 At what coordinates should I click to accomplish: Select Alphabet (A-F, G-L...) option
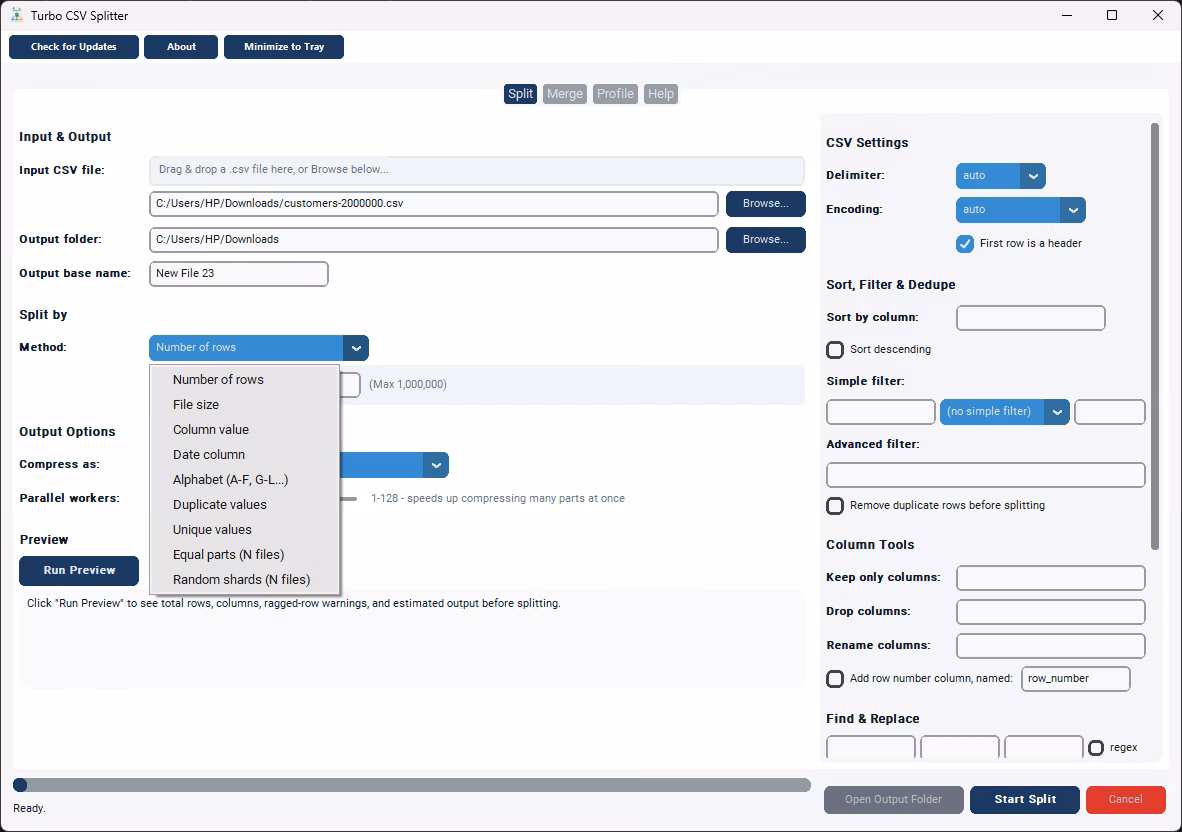tap(245, 479)
